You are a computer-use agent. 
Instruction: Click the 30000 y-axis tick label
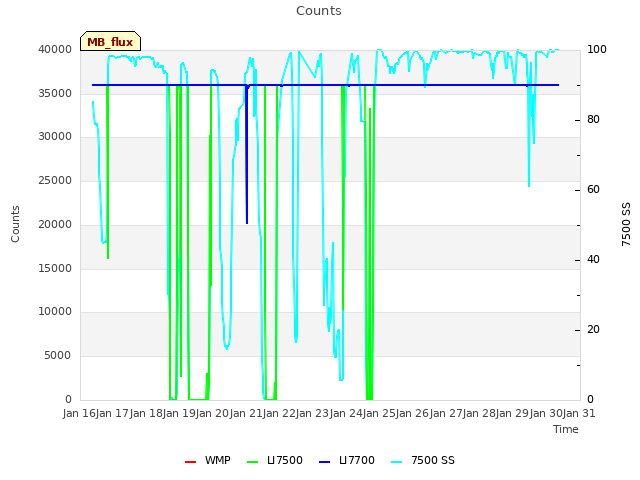coord(55,137)
